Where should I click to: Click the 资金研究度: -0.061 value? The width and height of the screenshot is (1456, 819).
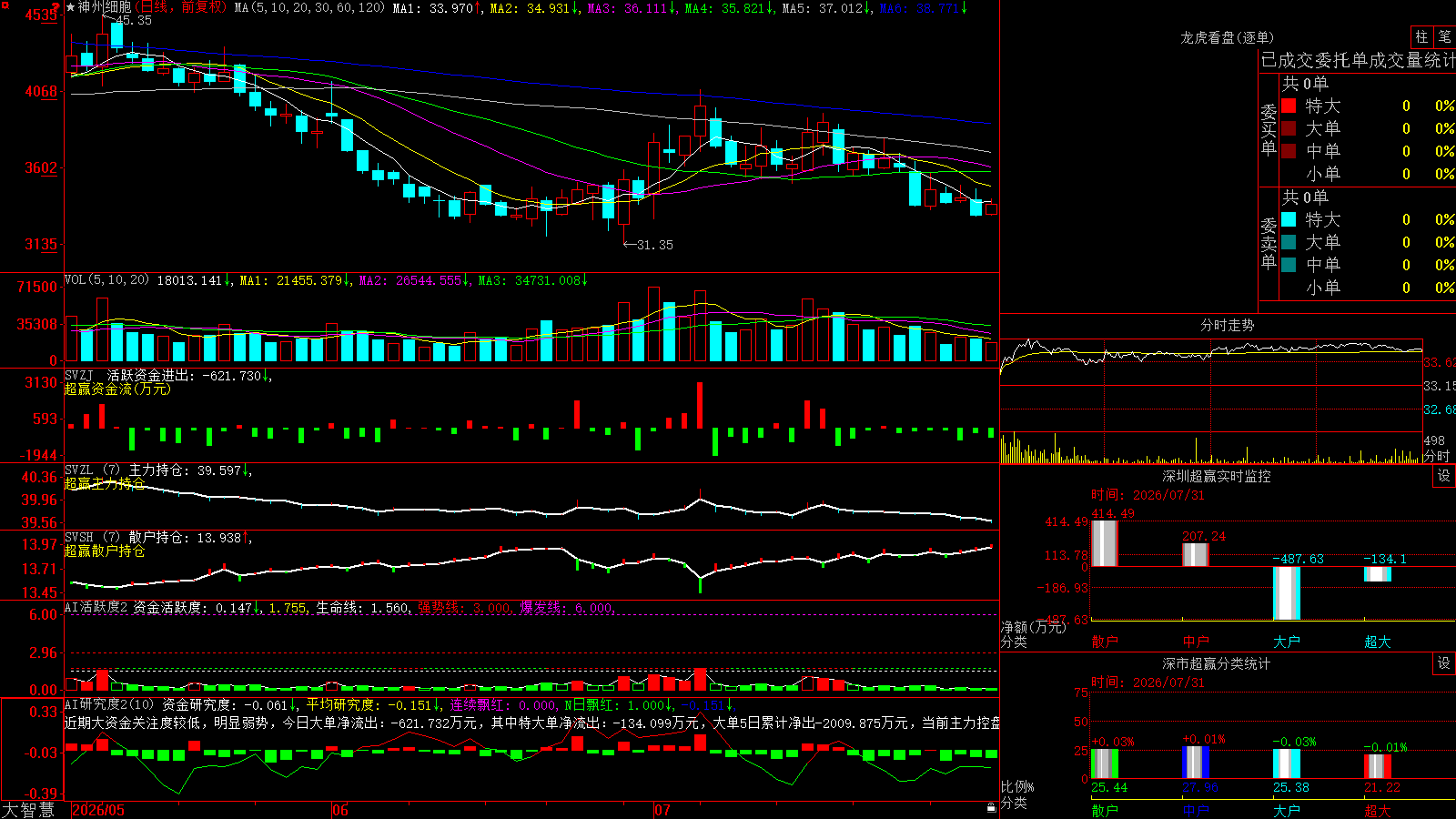coord(230,704)
